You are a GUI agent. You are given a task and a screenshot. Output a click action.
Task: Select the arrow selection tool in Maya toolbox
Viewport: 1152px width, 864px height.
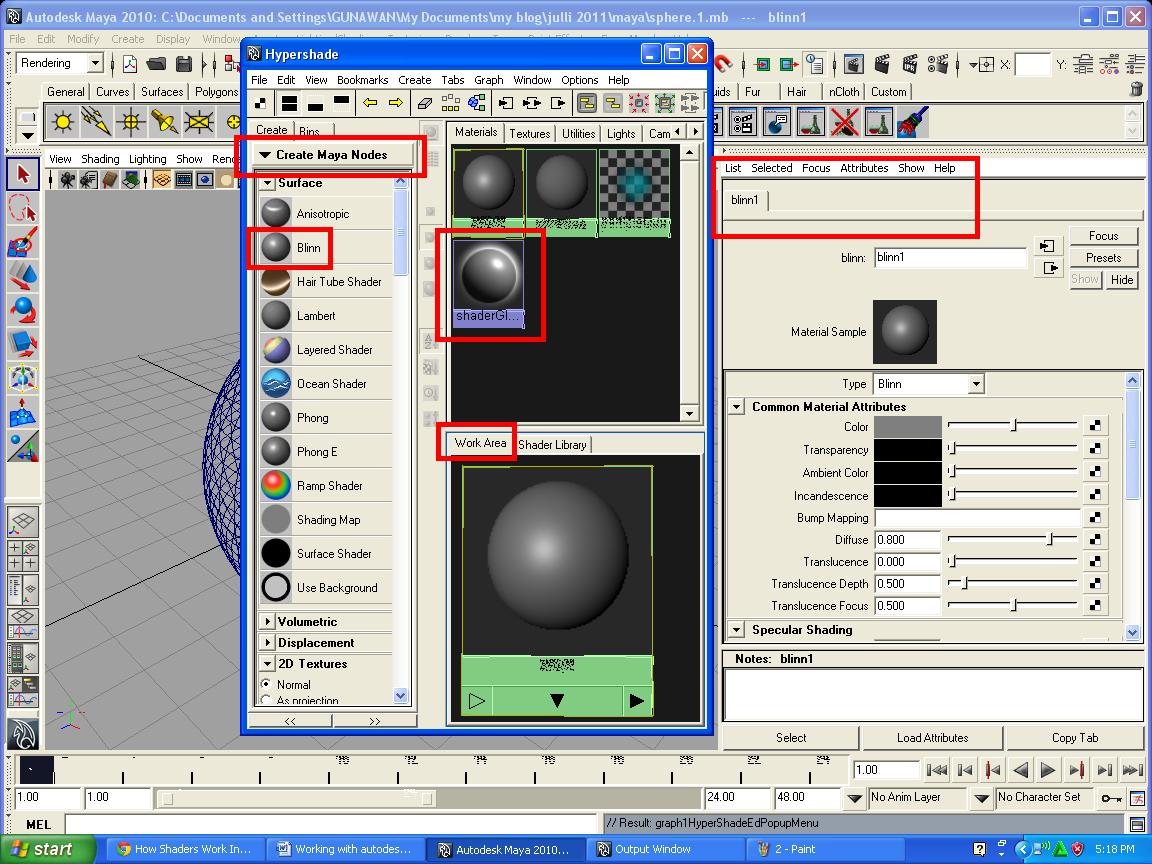pyautogui.click(x=23, y=173)
